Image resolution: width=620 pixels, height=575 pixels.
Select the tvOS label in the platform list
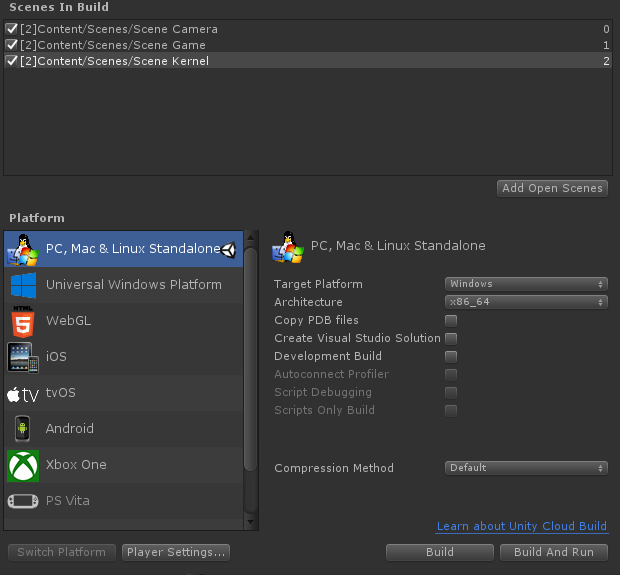60,393
